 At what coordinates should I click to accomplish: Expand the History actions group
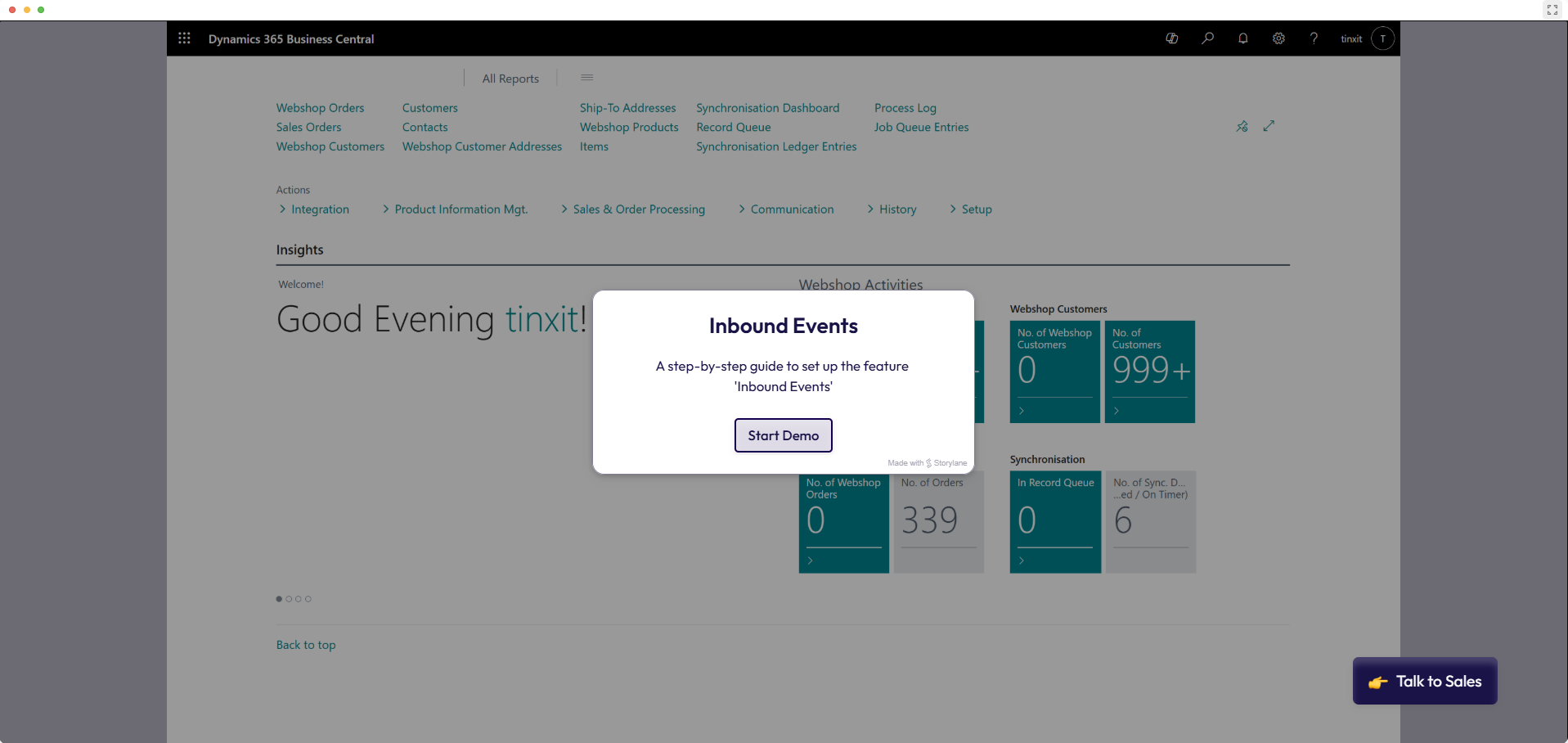(892, 209)
